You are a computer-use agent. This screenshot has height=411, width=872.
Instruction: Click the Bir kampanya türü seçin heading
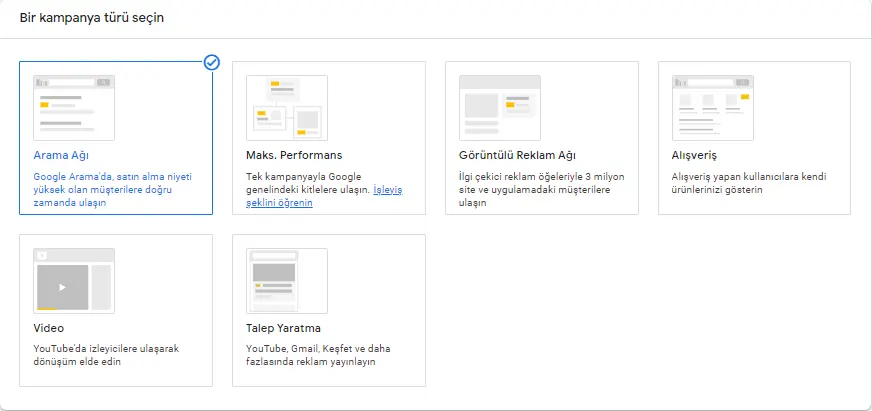coord(92,18)
